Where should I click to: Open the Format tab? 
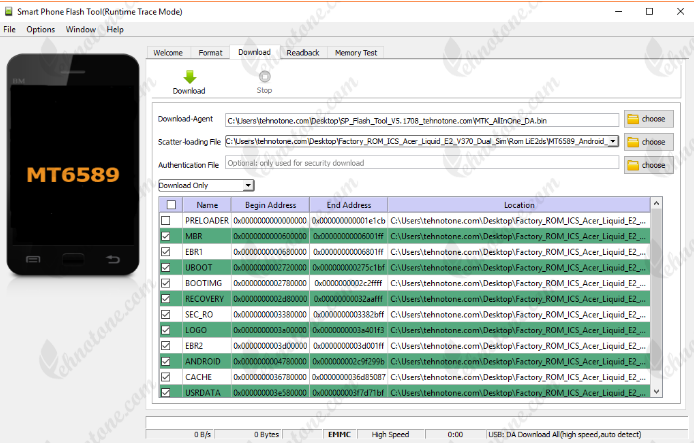pyautogui.click(x=210, y=52)
